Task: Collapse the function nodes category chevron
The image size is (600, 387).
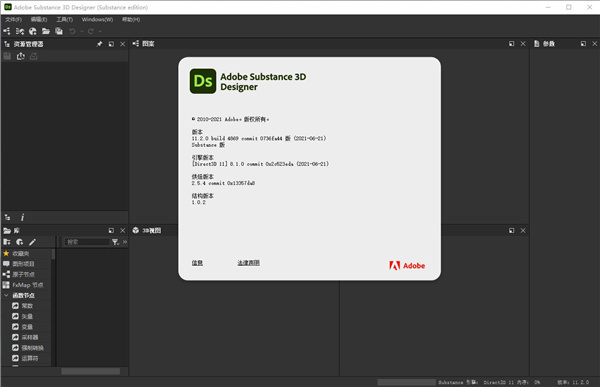Action: 6,295
